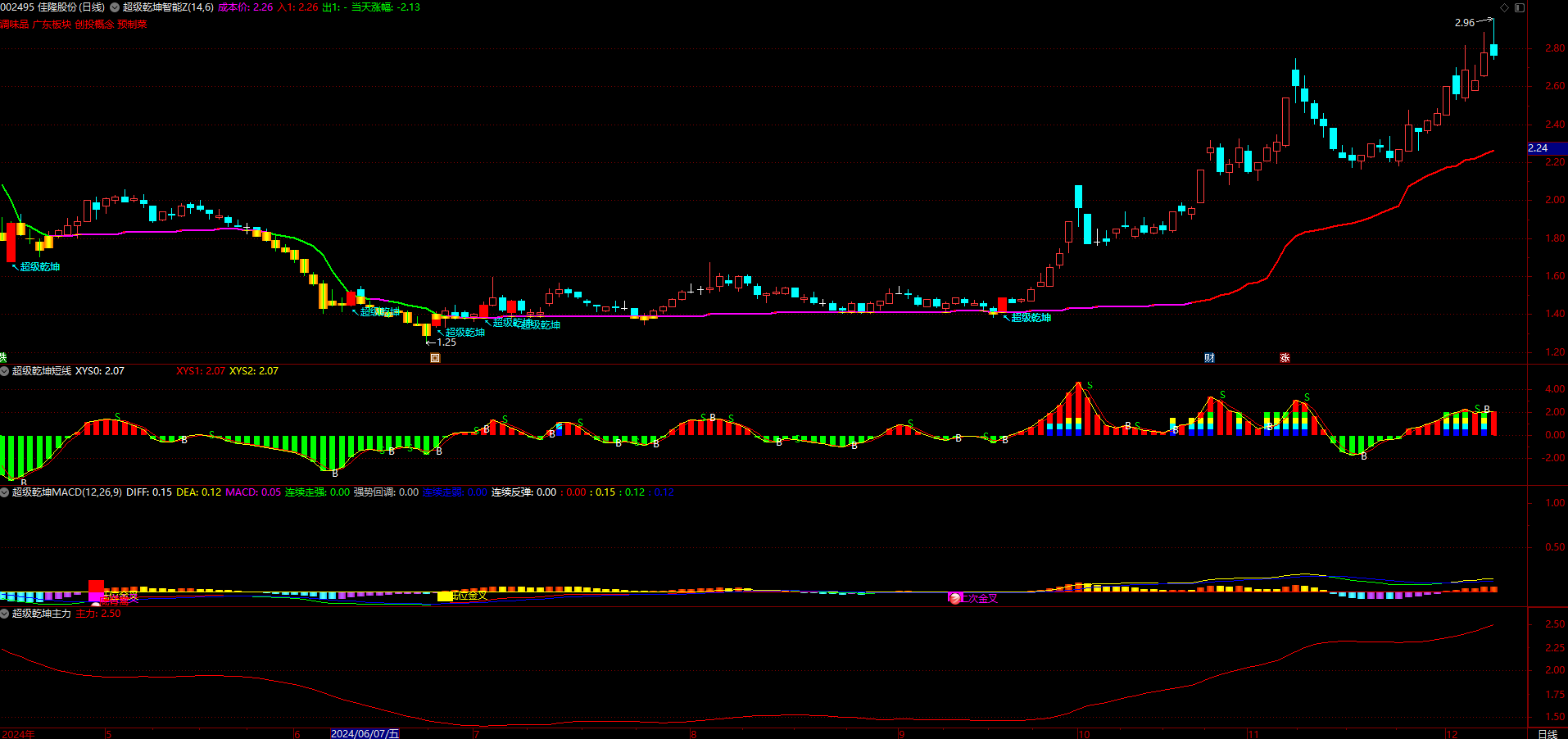Open the 调味品 sector link
Viewport: 1568px width, 739px height.
coord(15,25)
